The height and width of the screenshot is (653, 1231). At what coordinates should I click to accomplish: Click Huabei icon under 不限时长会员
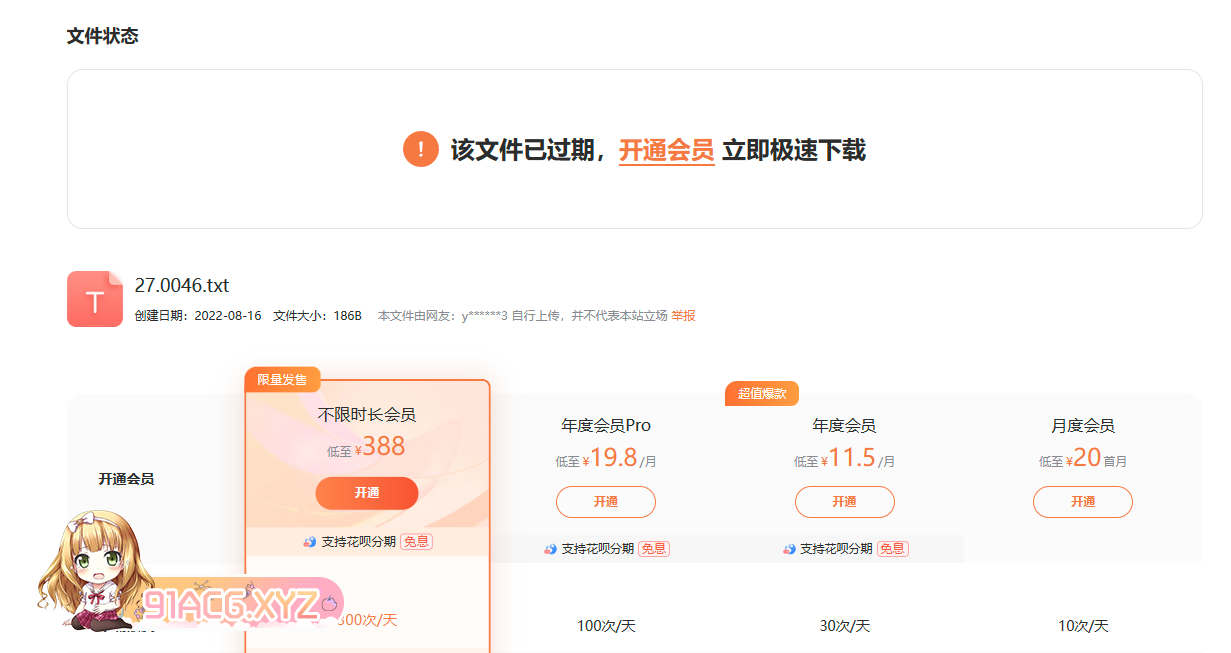[310, 542]
